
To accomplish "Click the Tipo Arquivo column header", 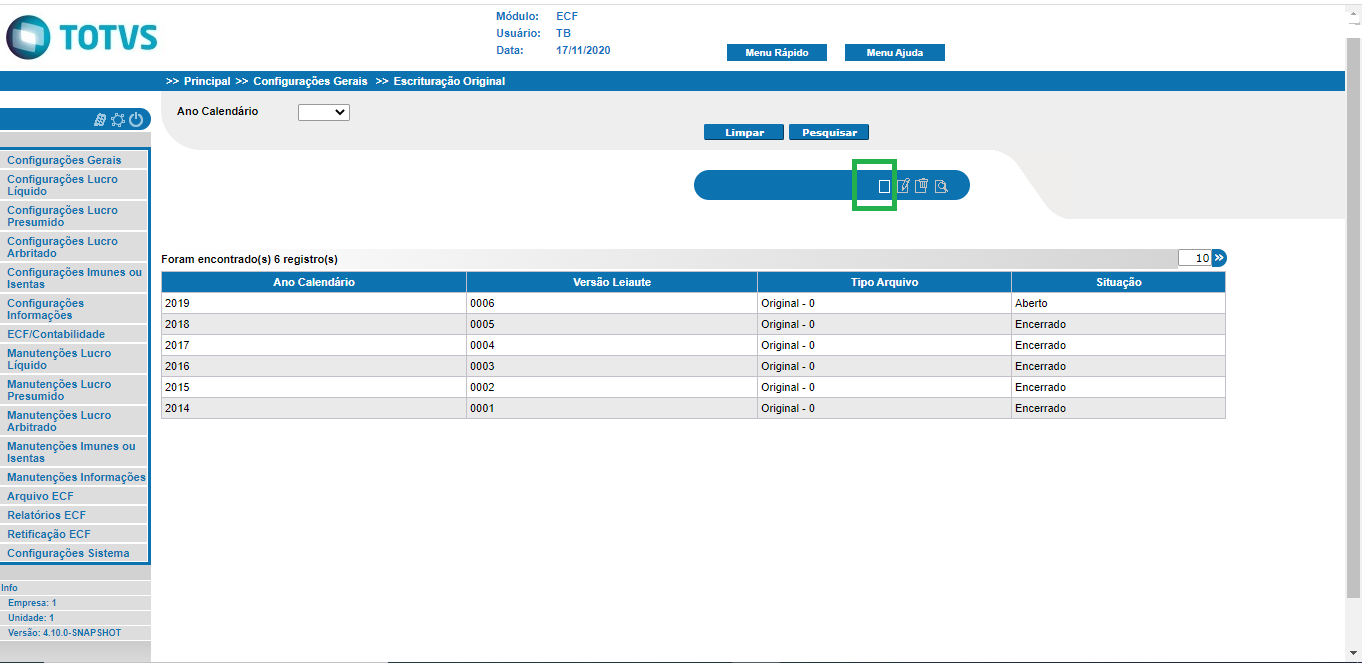I will pyautogui.click(x=884, y=282).
